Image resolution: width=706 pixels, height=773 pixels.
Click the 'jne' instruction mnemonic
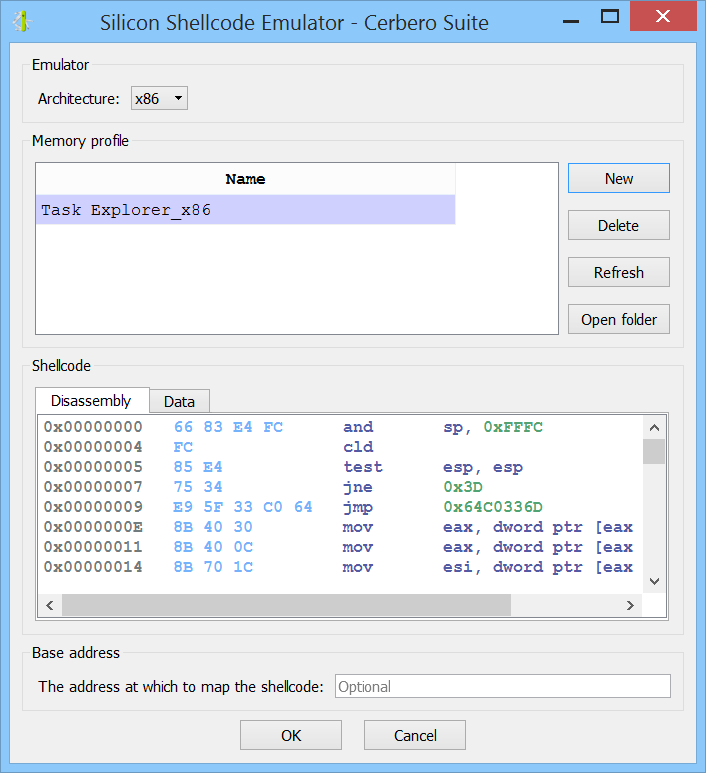[358, 487]
